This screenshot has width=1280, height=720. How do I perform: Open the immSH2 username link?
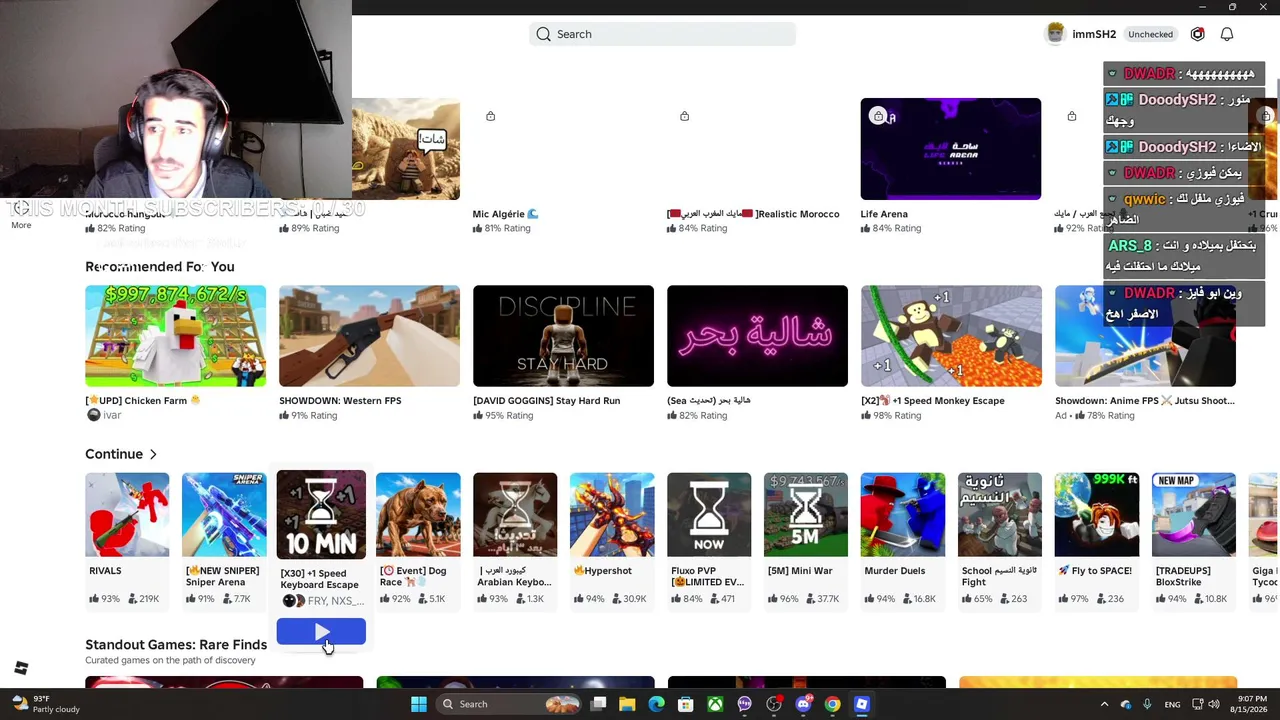pyautogui.click(x=1094, y=34)
